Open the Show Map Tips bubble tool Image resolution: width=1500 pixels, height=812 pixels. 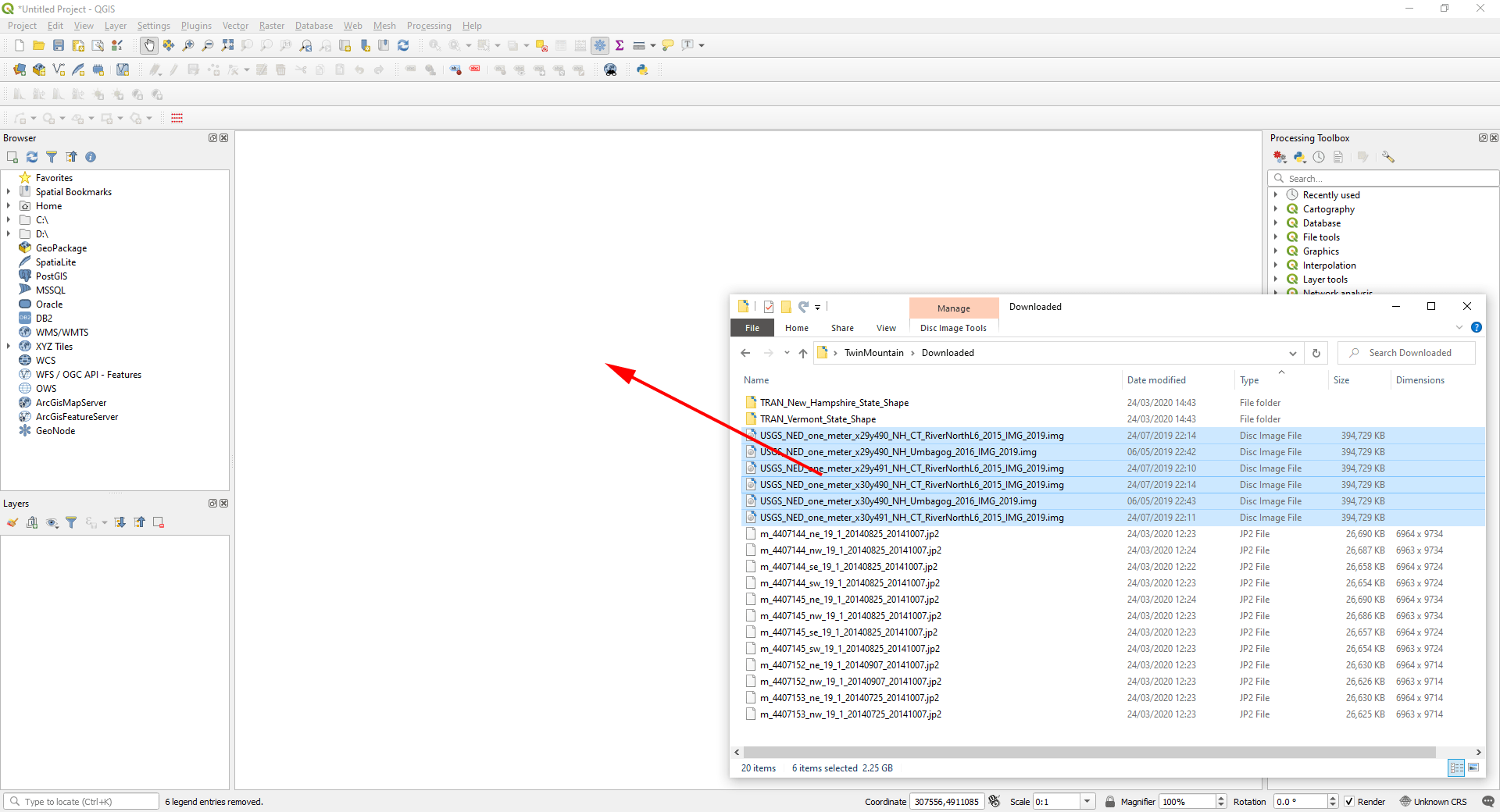pos(667,45)
